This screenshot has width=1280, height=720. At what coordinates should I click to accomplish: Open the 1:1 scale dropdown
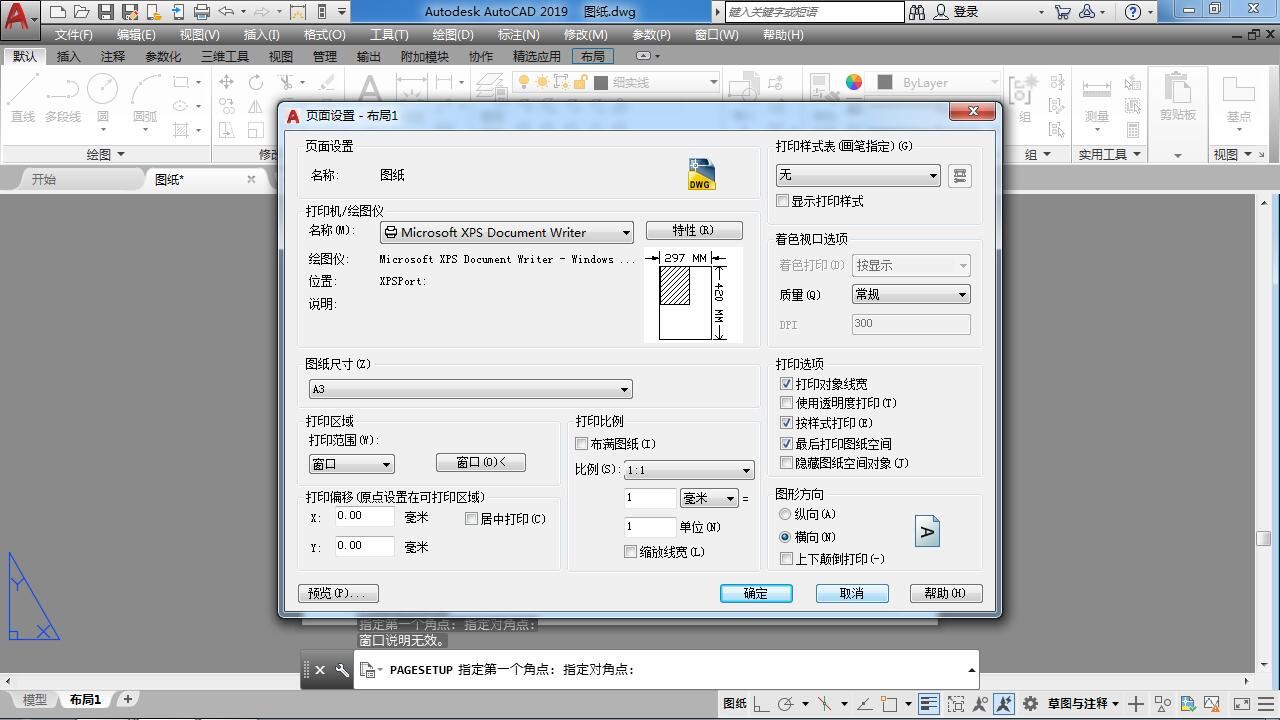click(x=688, y=470)
